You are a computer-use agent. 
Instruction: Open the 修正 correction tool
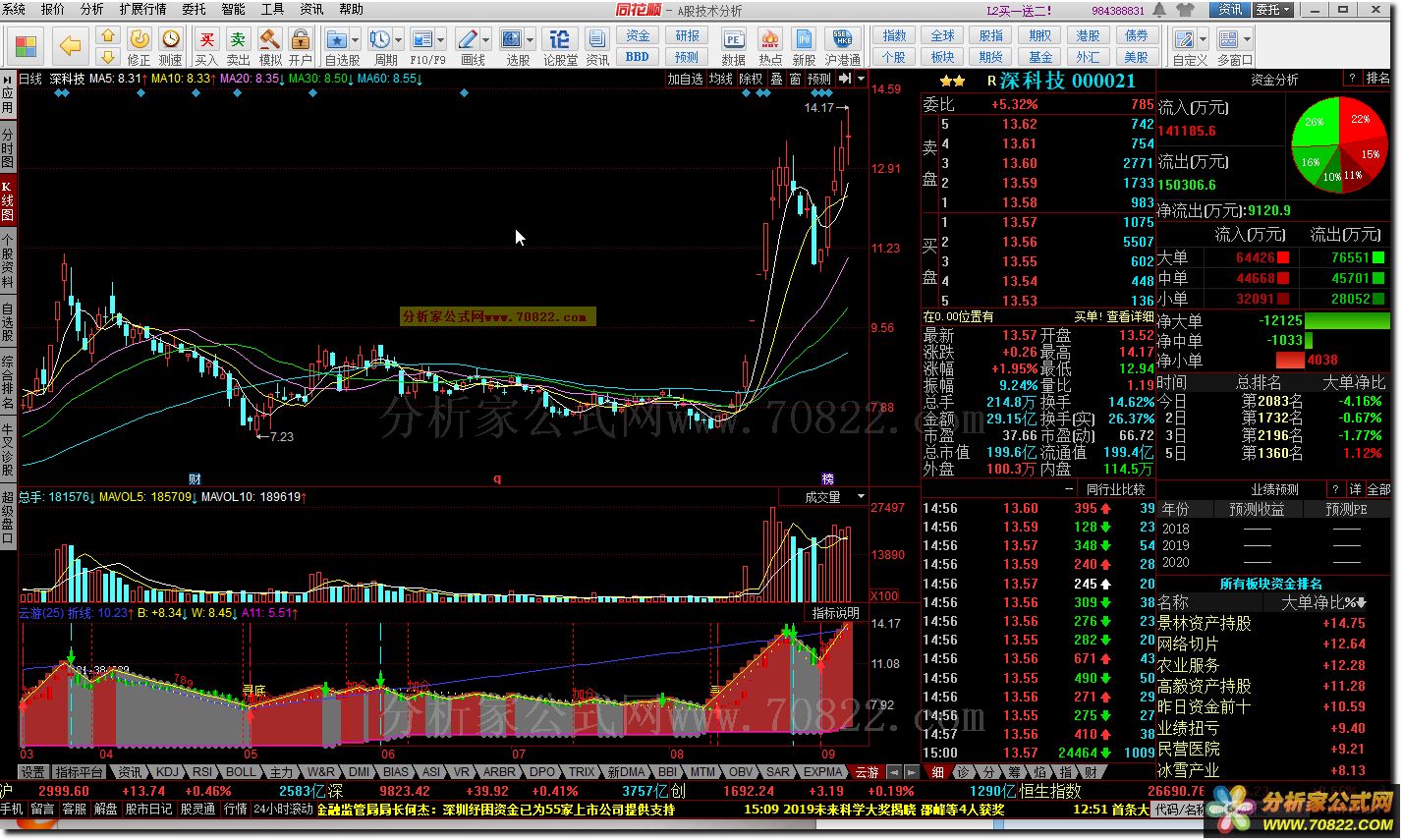(x=140, y=45)
